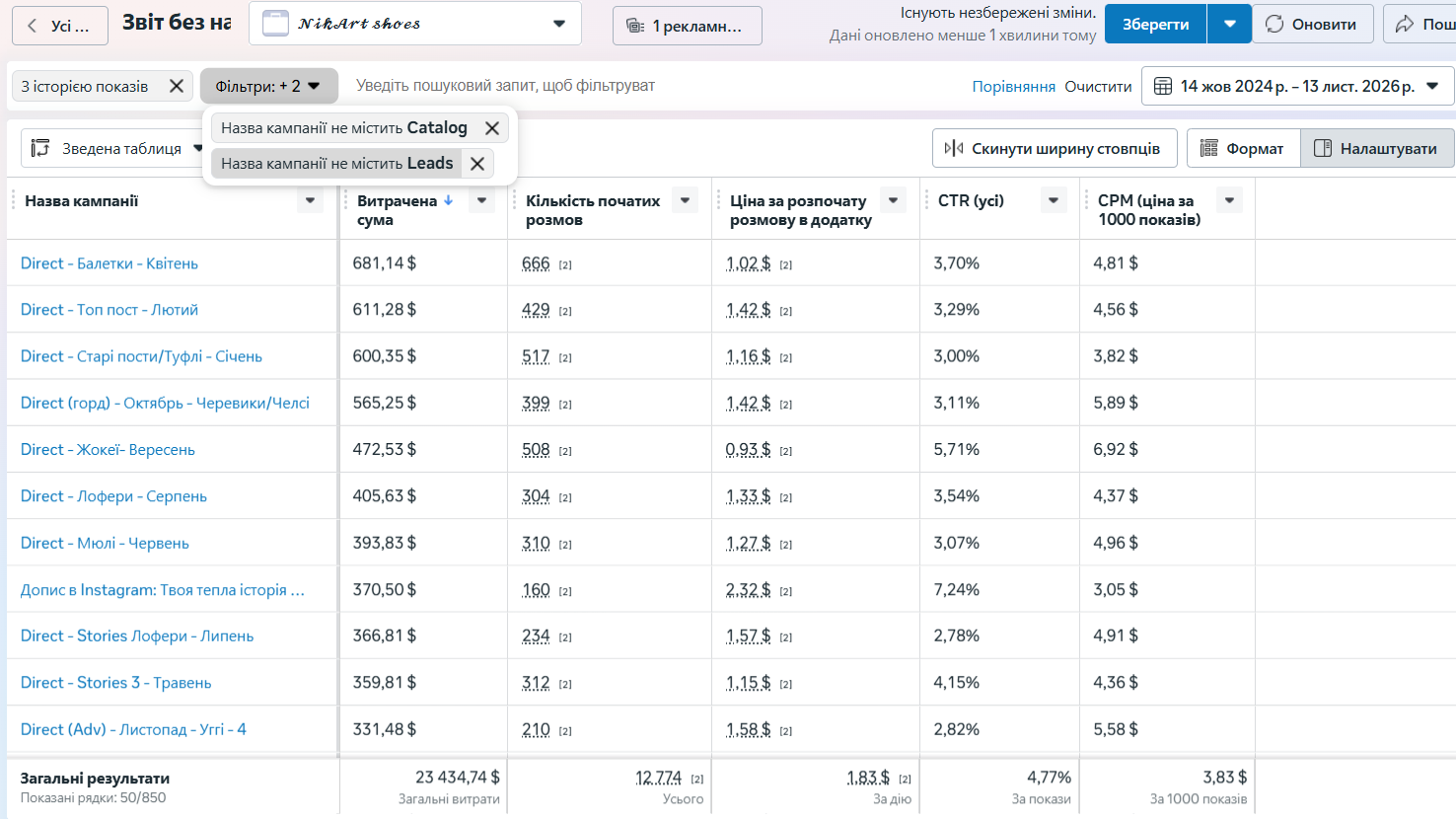Open Назва кампанії column options menu
The image size is (1456, 819).
pos(310,200)
